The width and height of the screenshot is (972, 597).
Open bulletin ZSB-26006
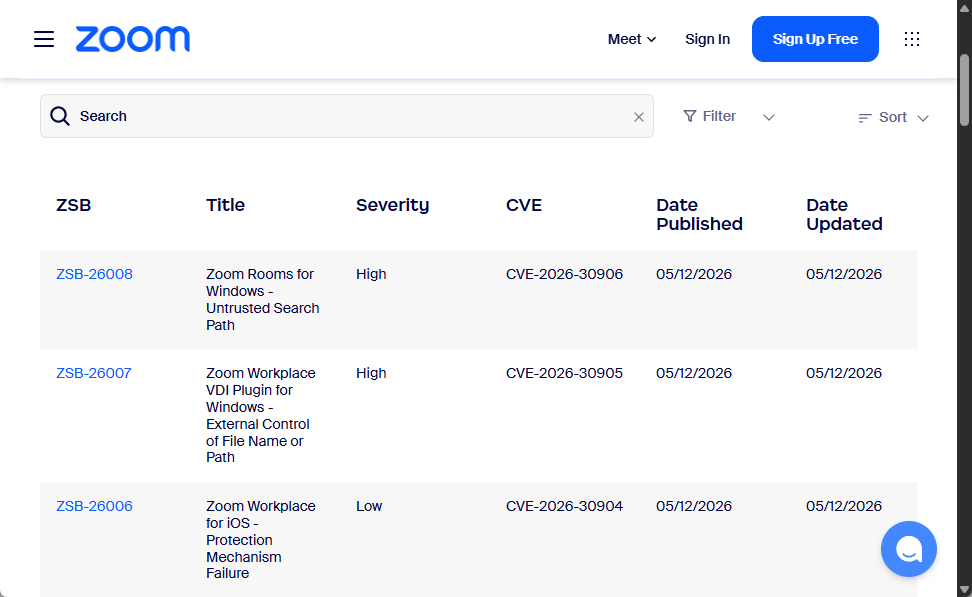point(94,506)
